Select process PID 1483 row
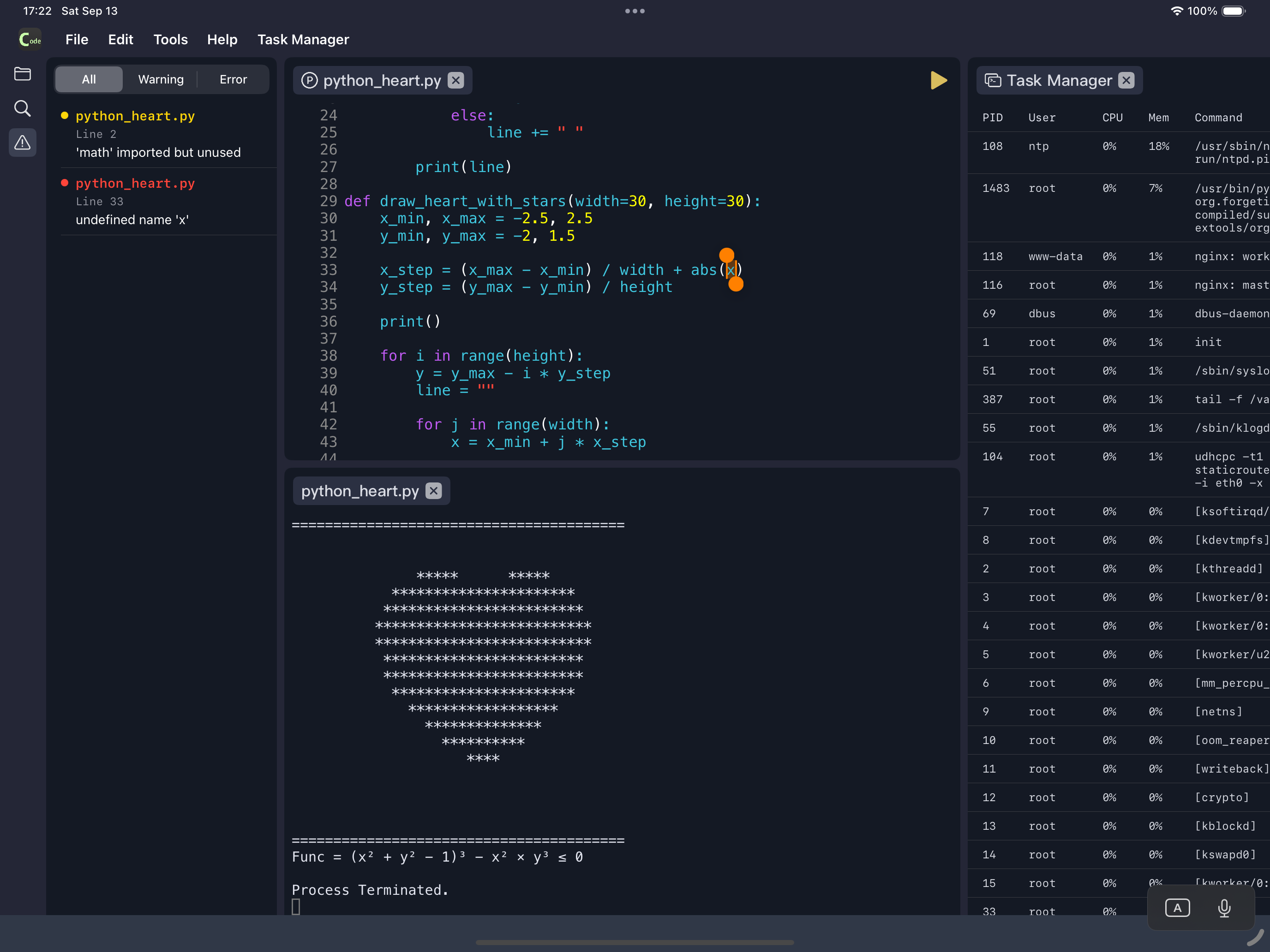This screenshot has width=1270, height=952. [1119, 208]
